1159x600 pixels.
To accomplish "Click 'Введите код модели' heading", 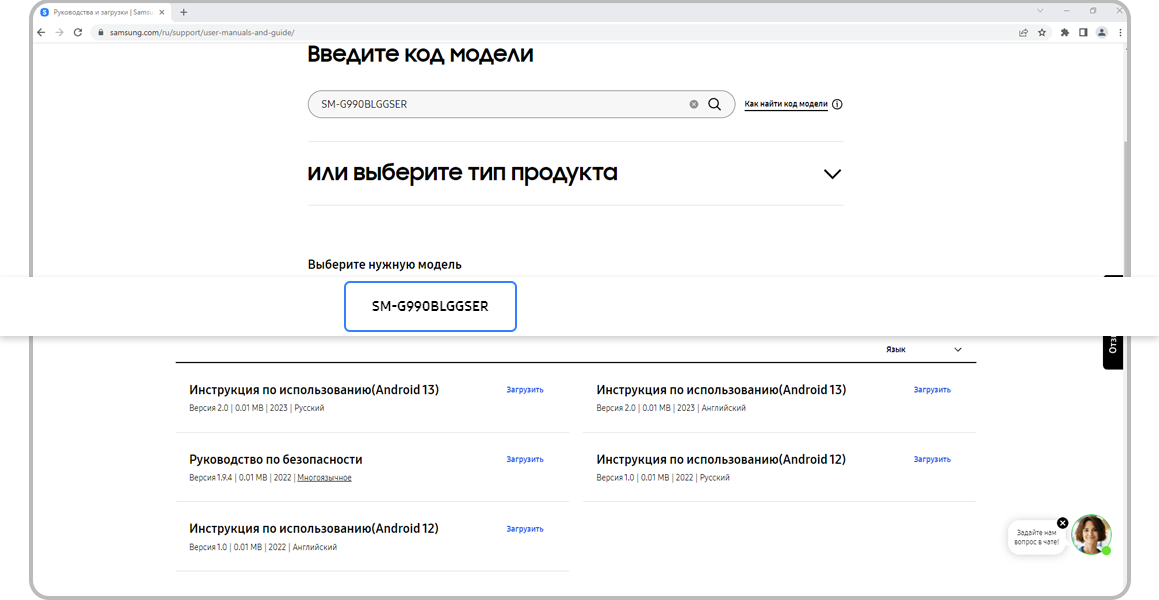I will 420,55.
